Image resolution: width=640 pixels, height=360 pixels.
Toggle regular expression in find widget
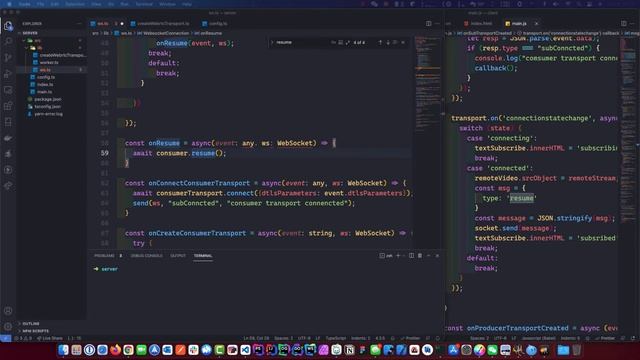tap(348, 42)
